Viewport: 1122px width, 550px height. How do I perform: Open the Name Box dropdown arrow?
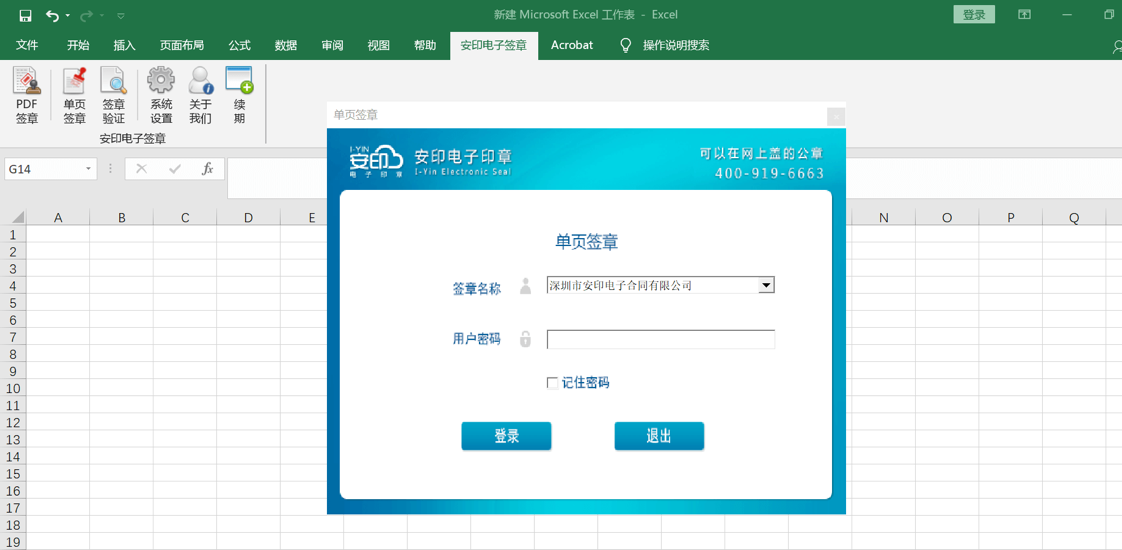pyautogui.click(x=88, y=169)
